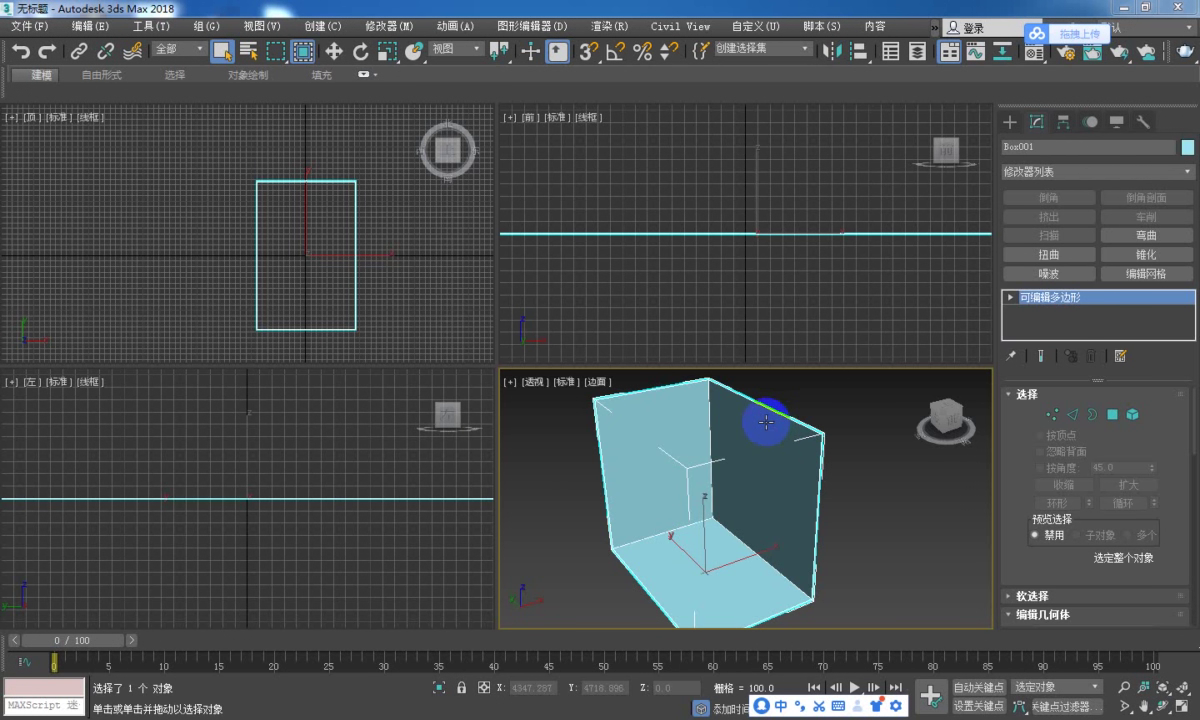
Task: Open the '修改器列表' modifier list dropdown
Action: pos(1097,172)
